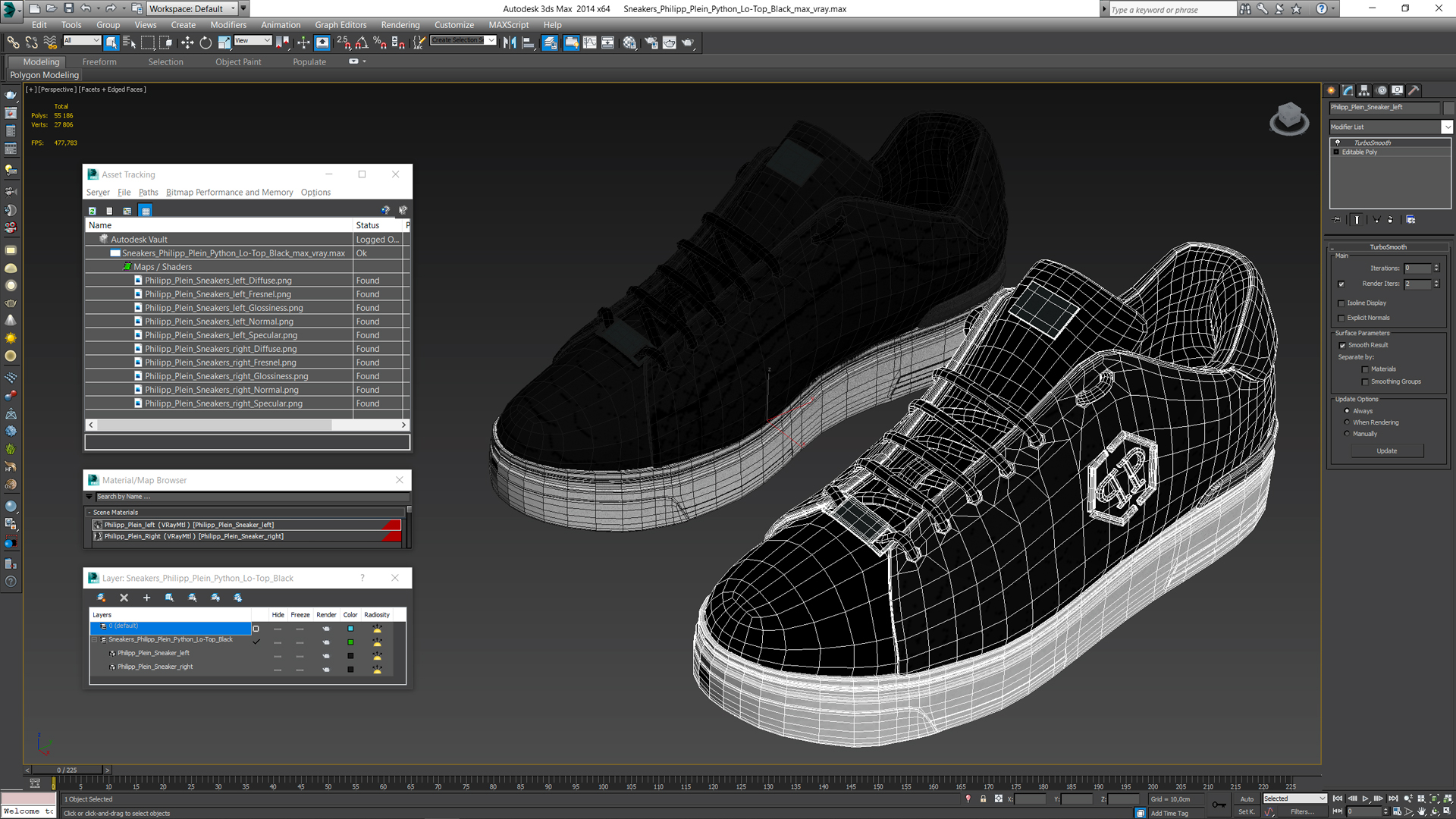The height and width of the screenshot is (819, 1456).
Task: Collapse the TurboSmooth rollout
Action: click(1388, 247)
